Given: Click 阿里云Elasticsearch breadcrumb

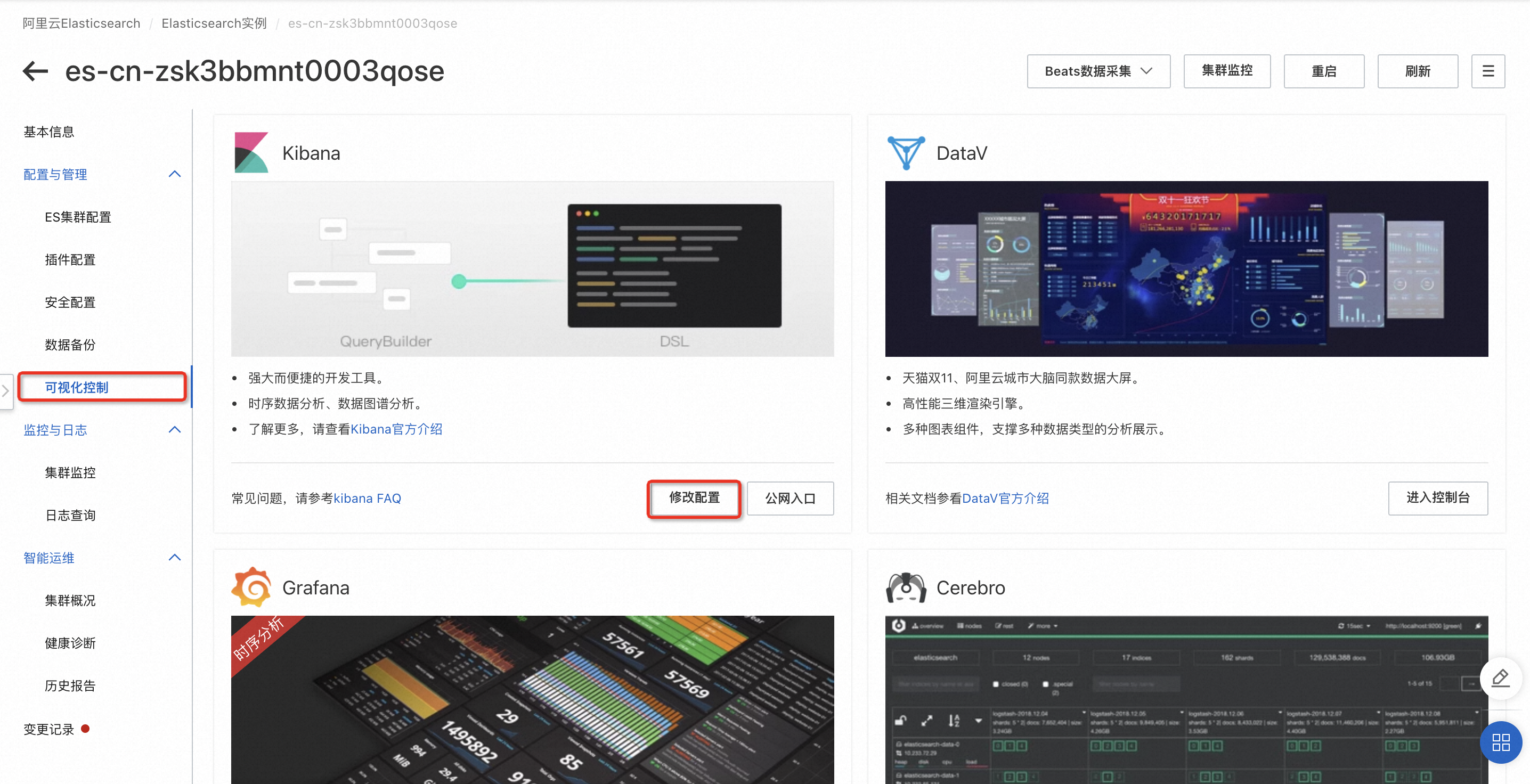Looking at the screenshot, I should pos(82,23).
